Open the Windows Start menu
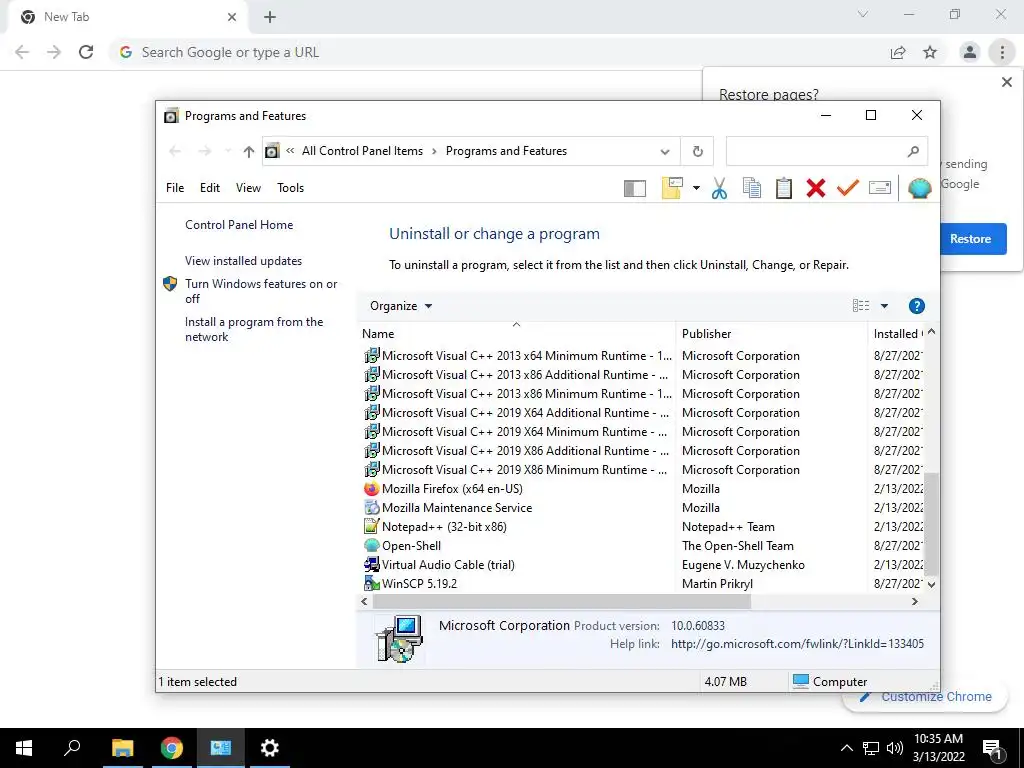 pyautogui.click(x=24, y=748)
